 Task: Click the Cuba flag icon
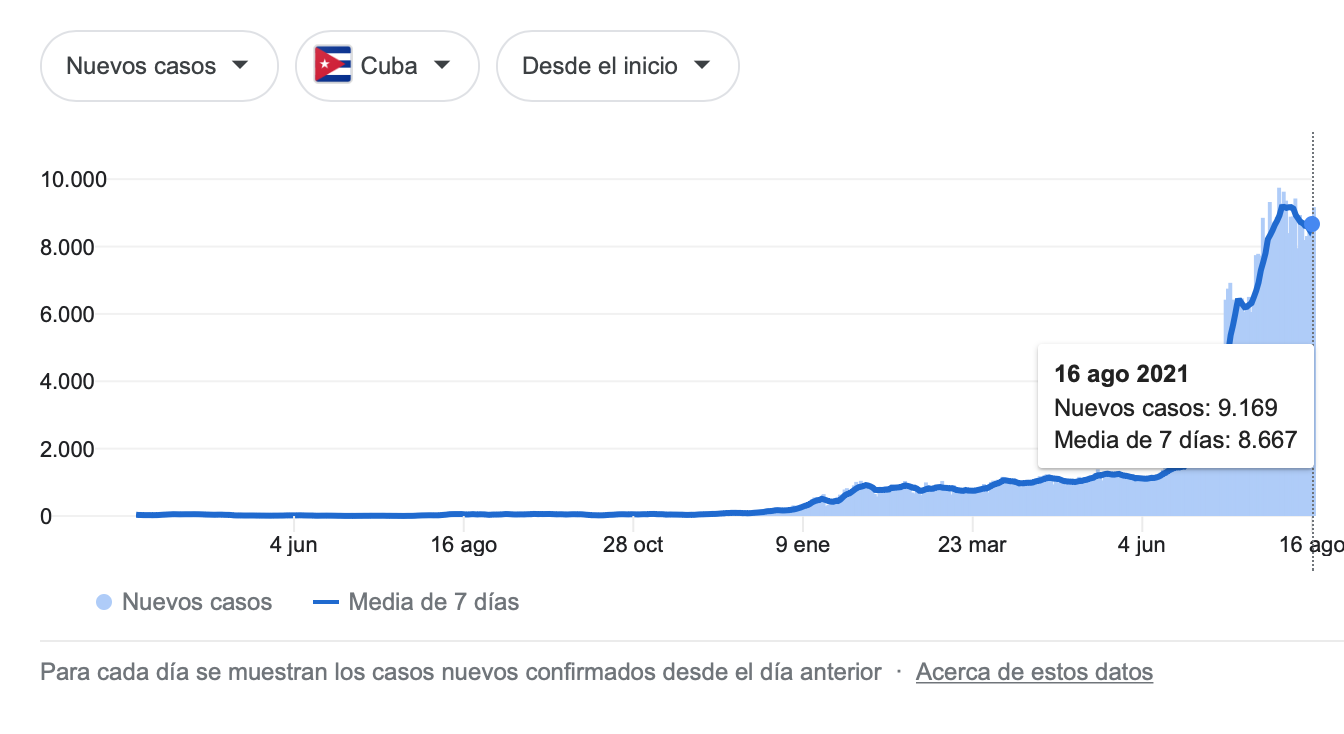[333, 66]
